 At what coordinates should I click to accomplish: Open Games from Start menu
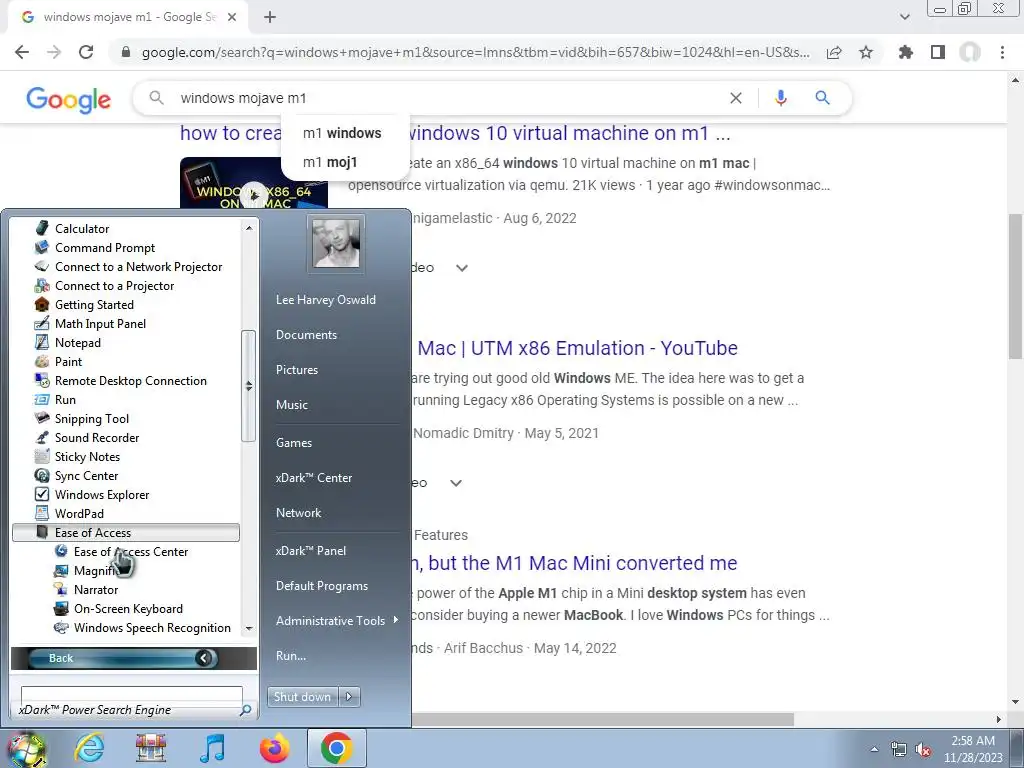click(x=294, y=442)
